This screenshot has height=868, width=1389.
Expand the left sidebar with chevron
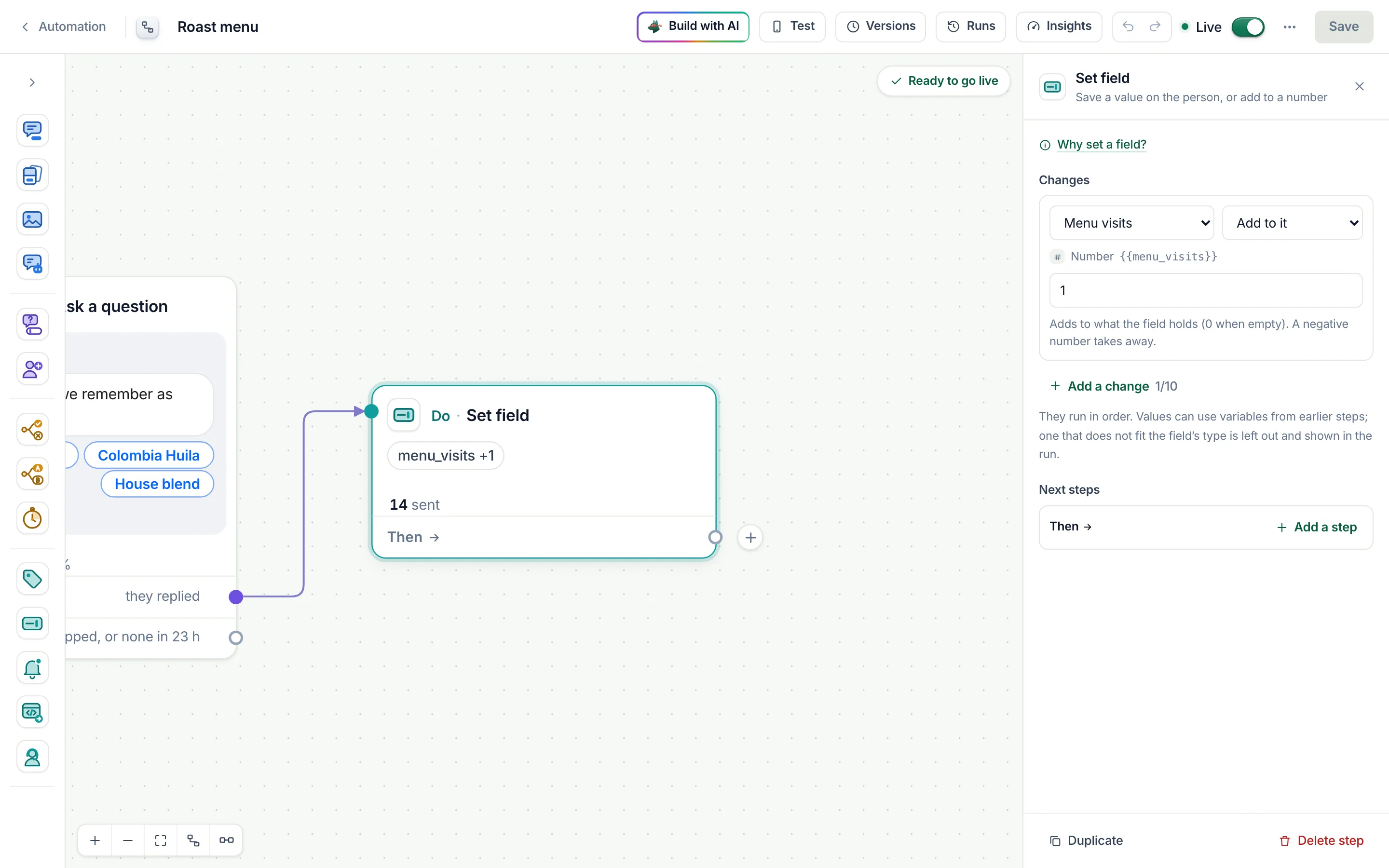click(x=32, y=82)
